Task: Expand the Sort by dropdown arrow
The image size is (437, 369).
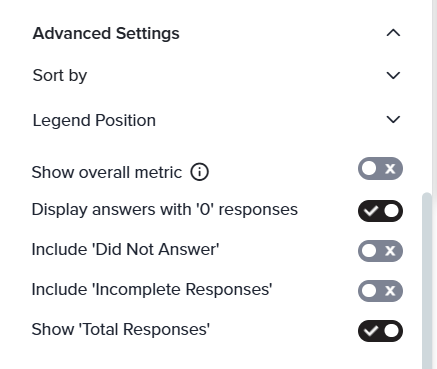Action: [x=393, y=75]
